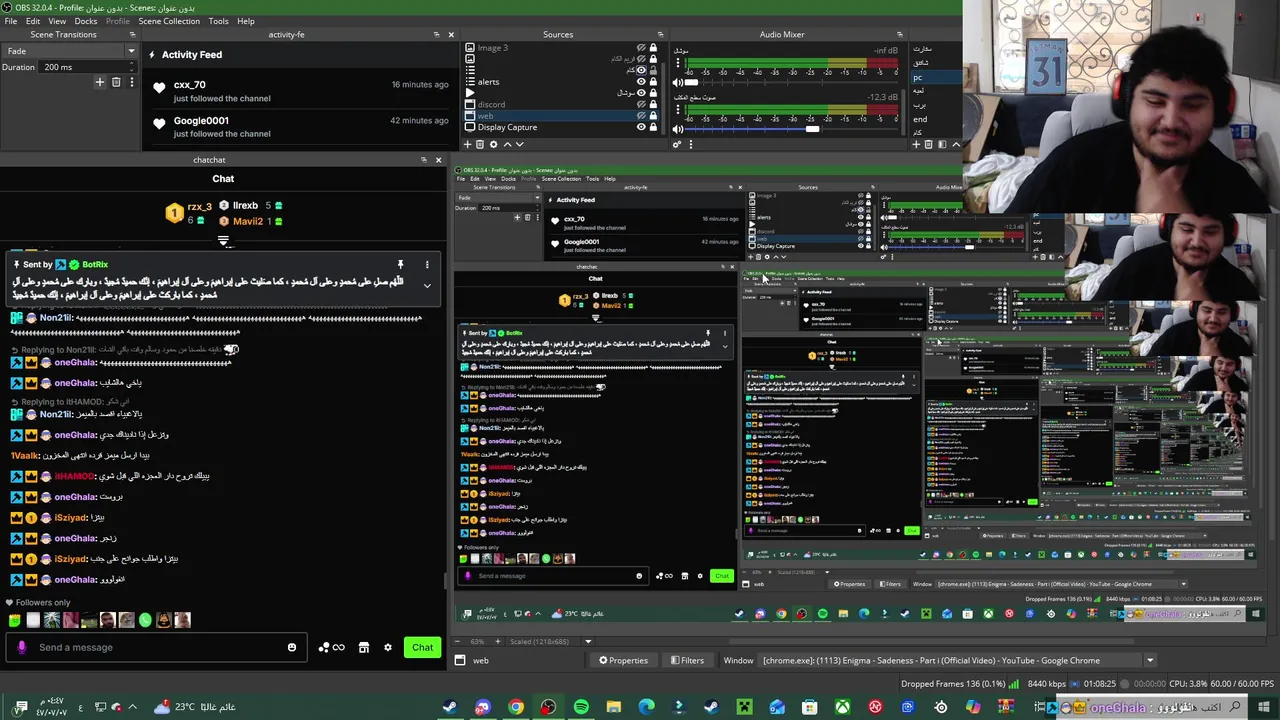Show the discord source
Viewport: 1280px width, 720px height.
coord(641,104)
